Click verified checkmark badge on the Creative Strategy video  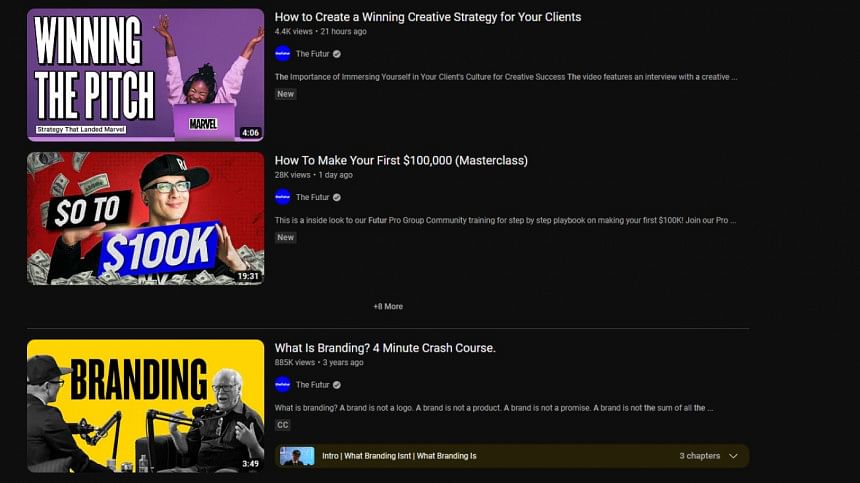[x=337, y=54]
